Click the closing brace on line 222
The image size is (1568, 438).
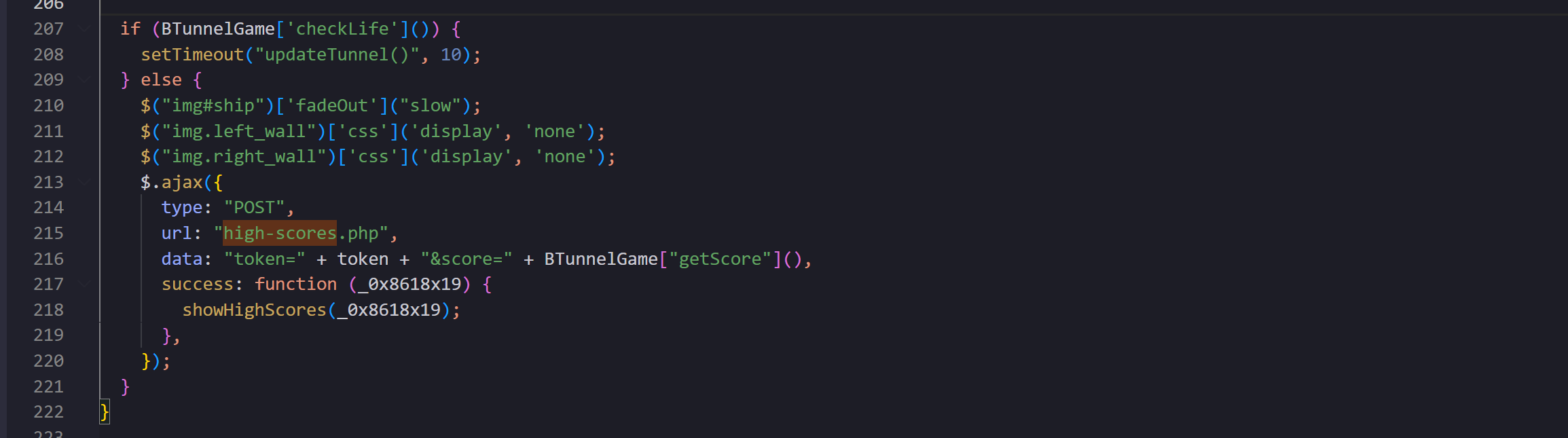tap(105, 412)
